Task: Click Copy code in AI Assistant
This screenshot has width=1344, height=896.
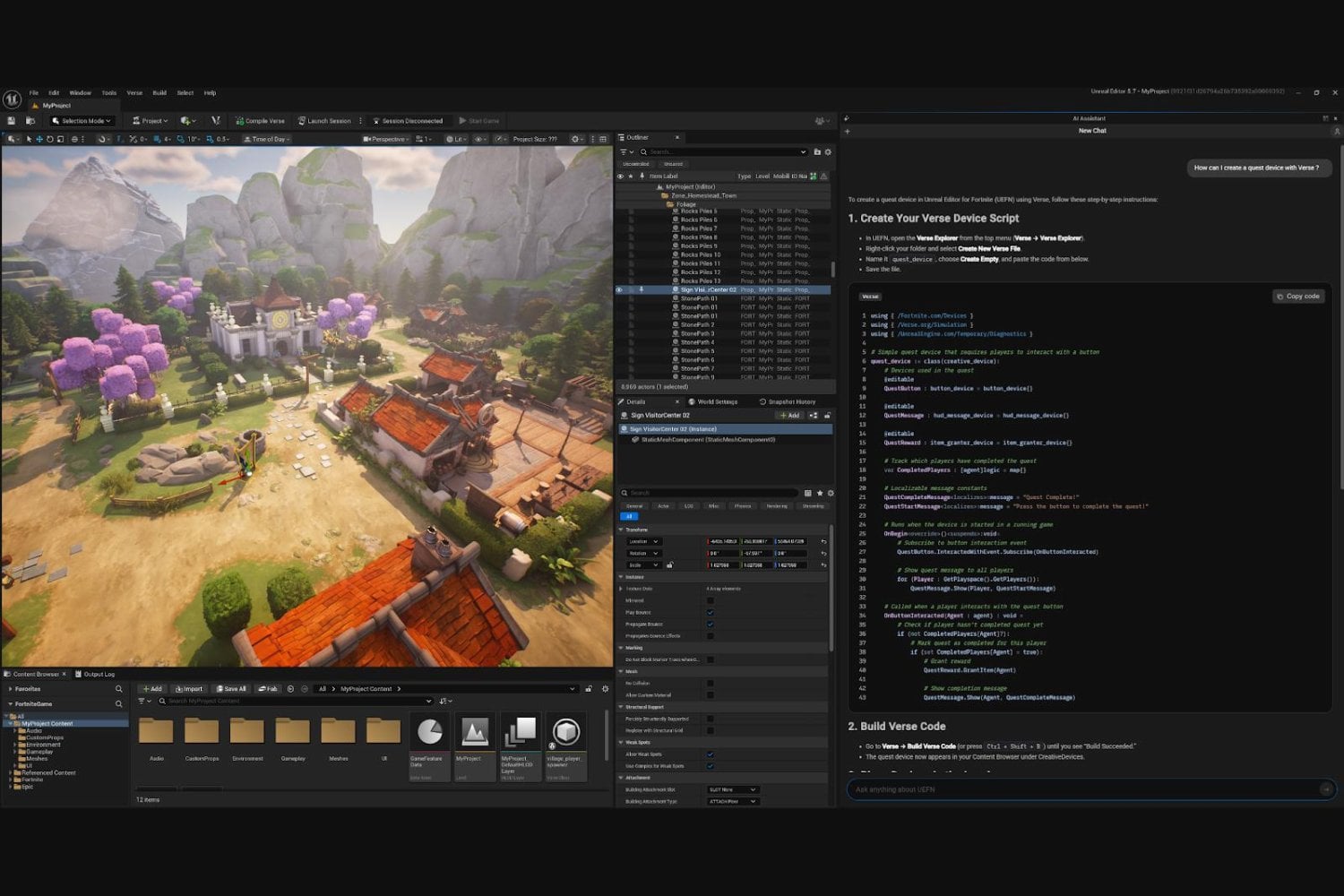Action: point(1298,297)
